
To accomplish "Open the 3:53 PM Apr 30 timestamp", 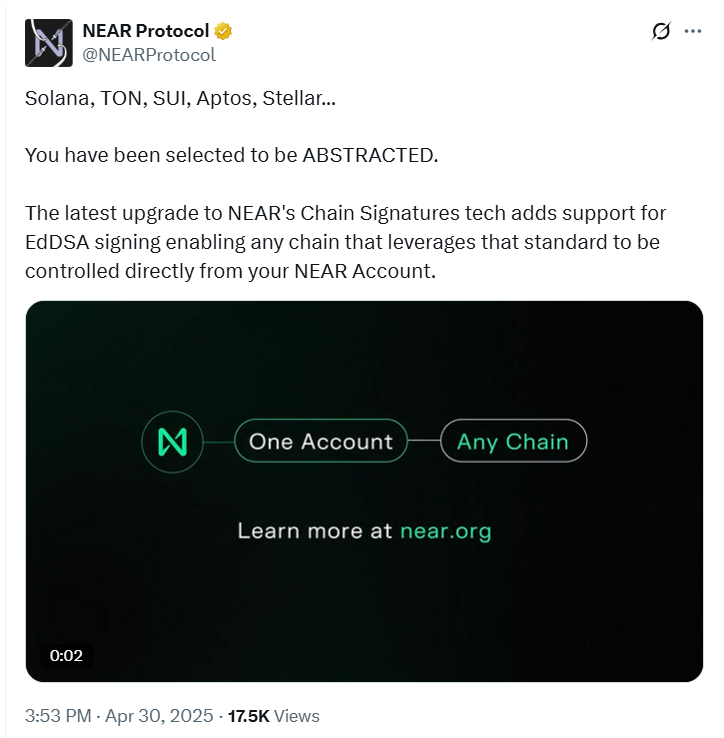I will [x=119, y=716].
